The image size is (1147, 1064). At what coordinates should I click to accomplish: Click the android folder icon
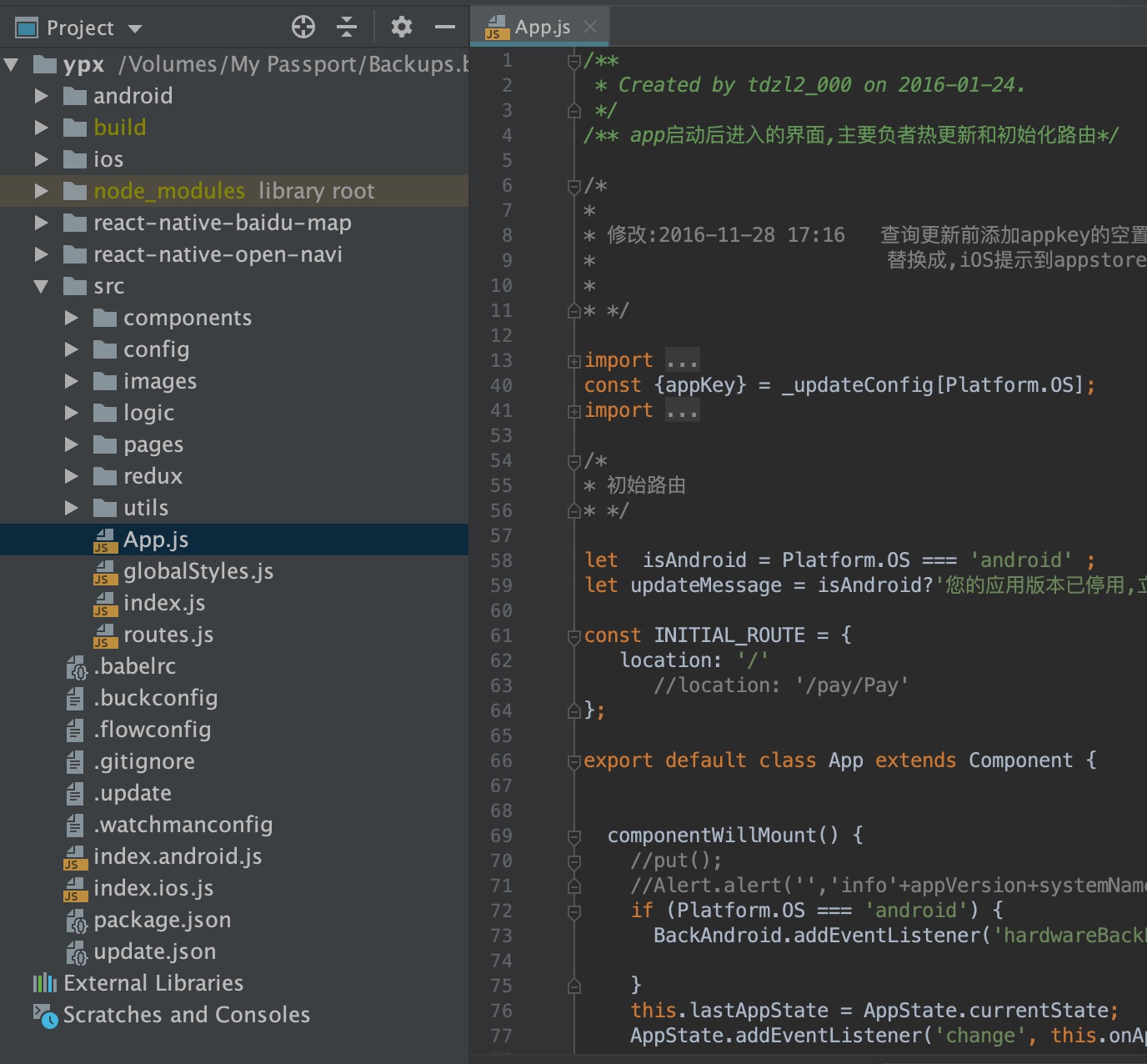(75, 96)
